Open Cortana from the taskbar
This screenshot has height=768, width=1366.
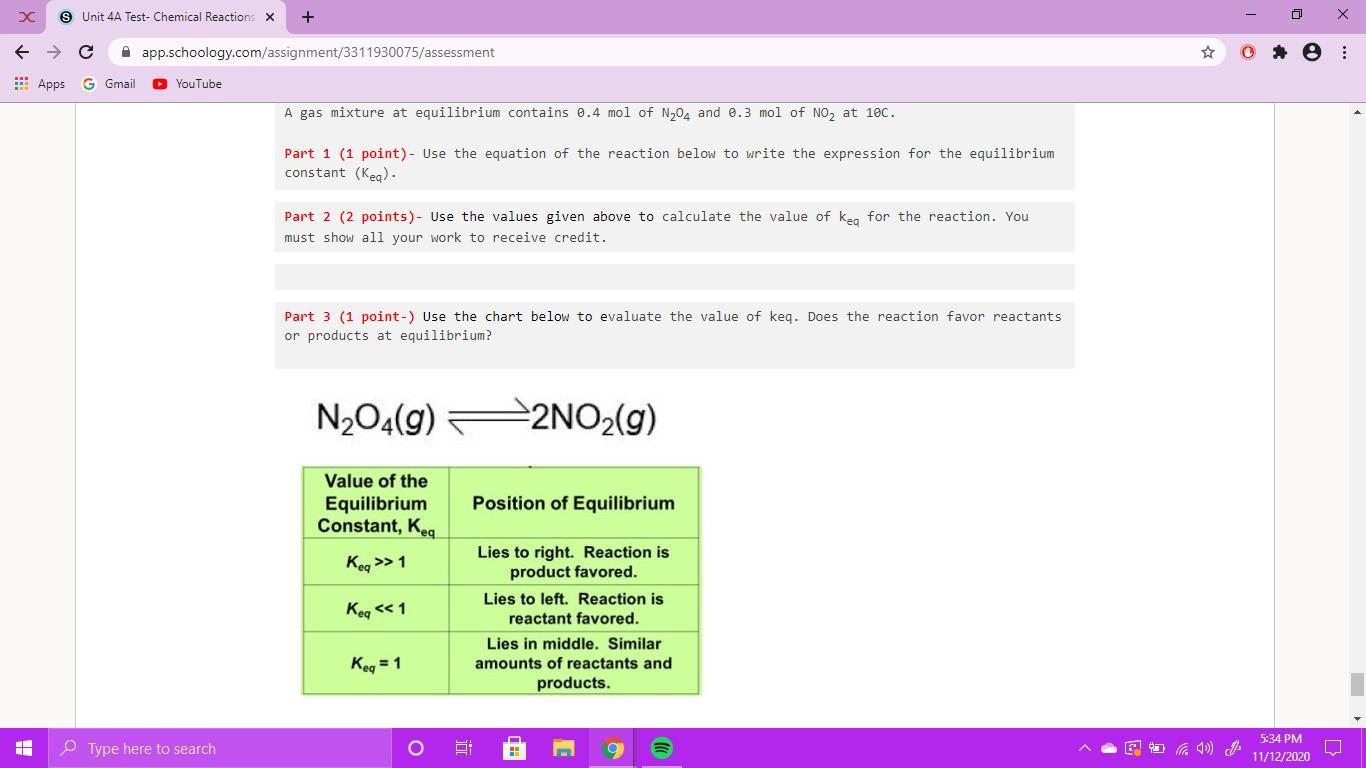coord(416,748)
